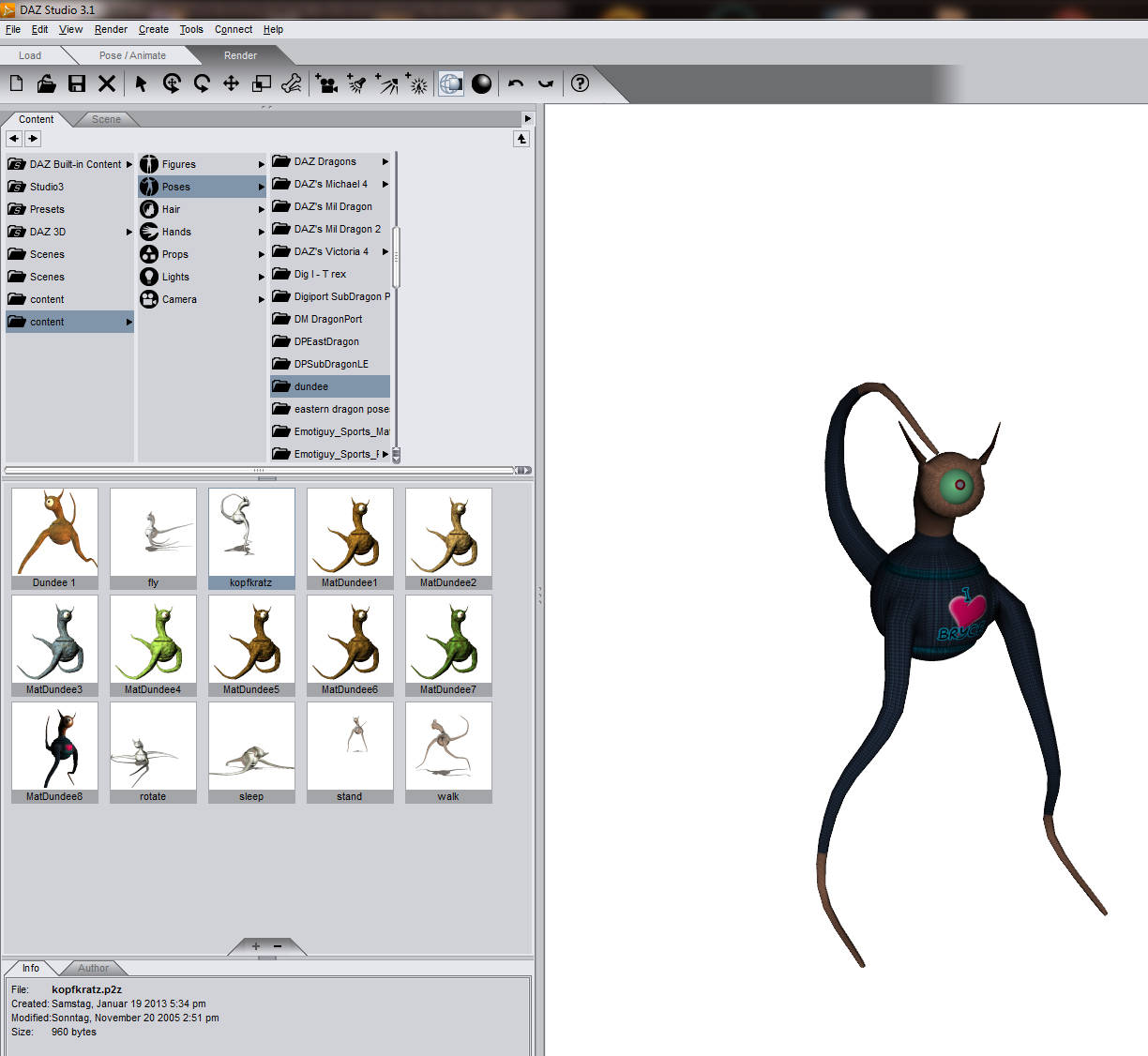
Task: Expand the Lights category arrow
Action: tap(262, 277)
